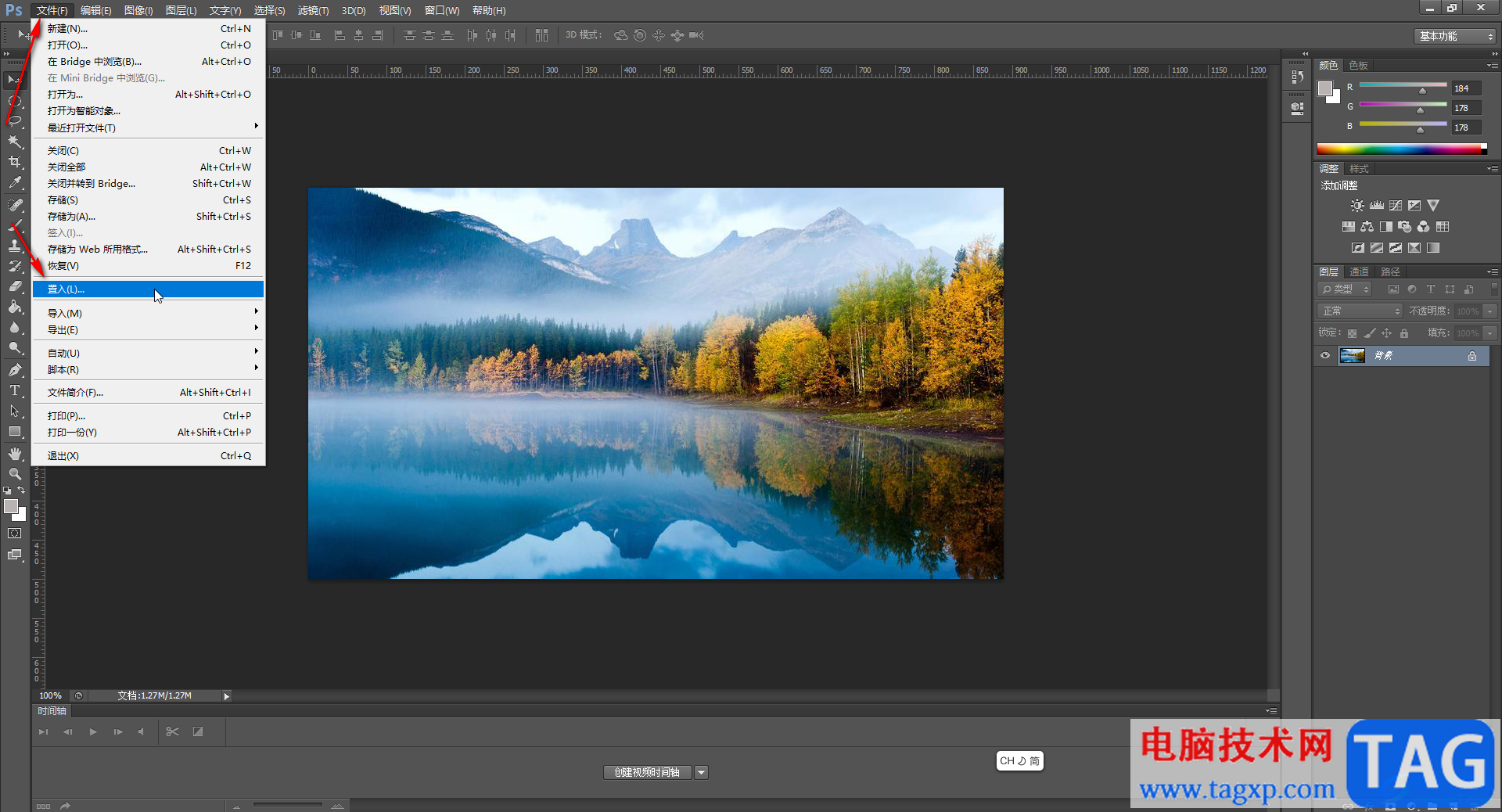
Task: Add a Curves adjustment
Action: click(1396, 206)
